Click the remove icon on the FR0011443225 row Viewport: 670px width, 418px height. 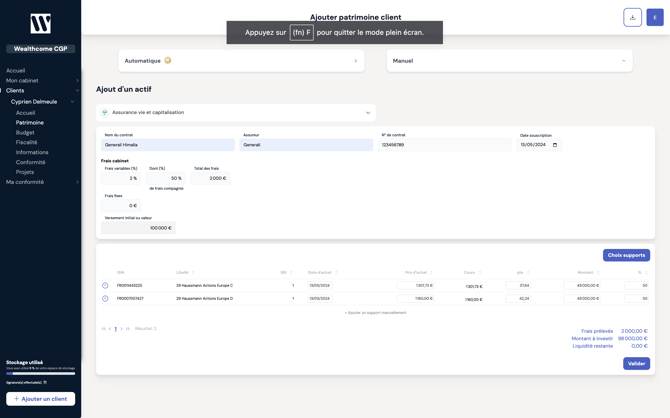[x=105, y=285]
